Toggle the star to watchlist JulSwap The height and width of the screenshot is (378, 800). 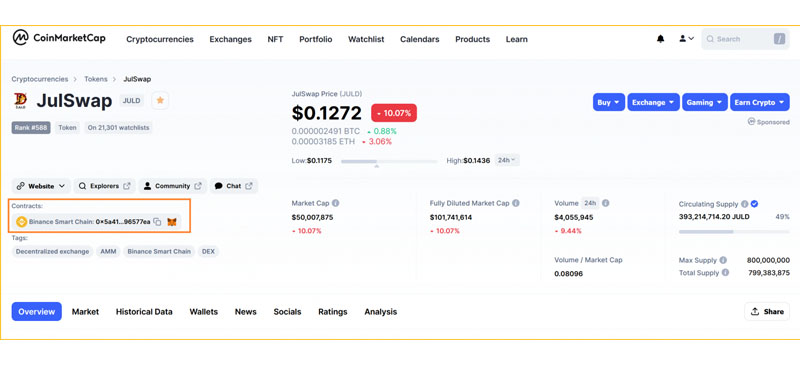click(x=160, y=100)
